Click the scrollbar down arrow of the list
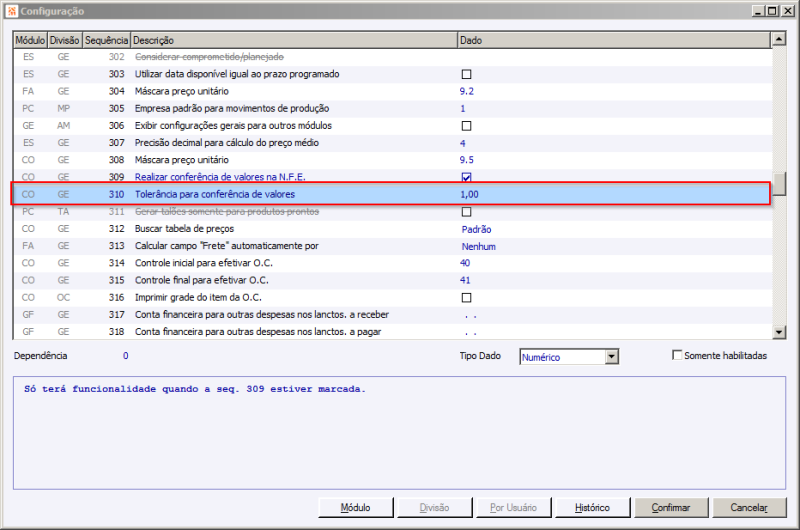Screen dimensions: 800x530 [x=779, y=332]
